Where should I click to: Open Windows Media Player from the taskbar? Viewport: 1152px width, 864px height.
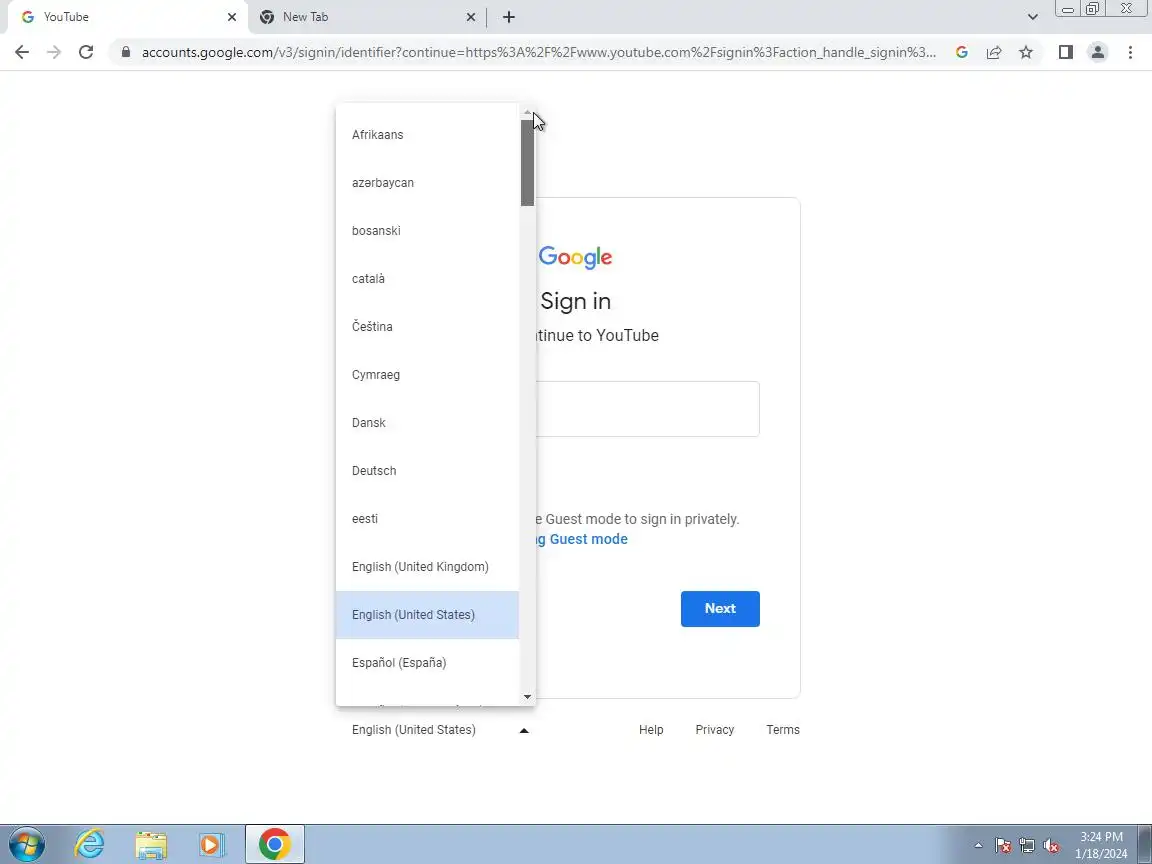coord(212,844)
